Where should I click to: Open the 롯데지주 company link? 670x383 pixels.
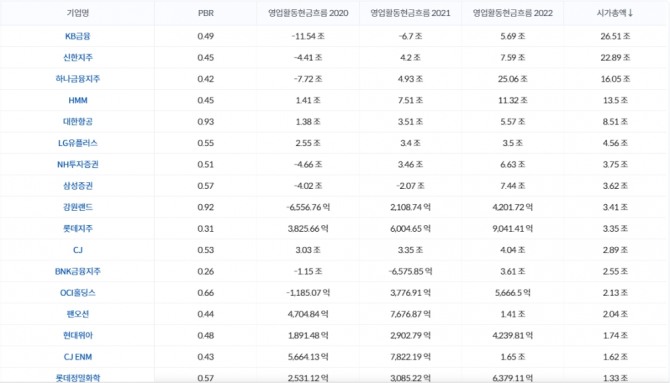point(78,228)
